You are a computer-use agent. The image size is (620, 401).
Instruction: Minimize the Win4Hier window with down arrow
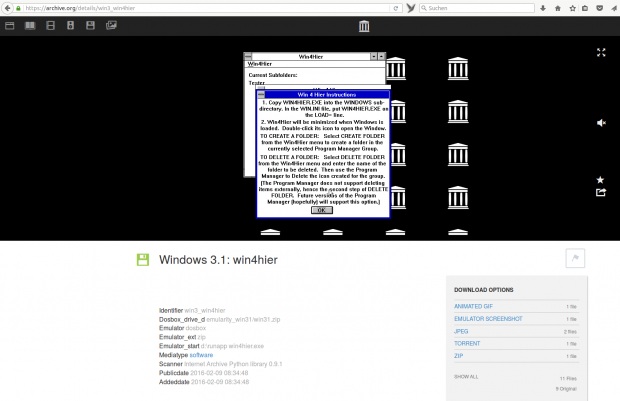tap(374, 57)
